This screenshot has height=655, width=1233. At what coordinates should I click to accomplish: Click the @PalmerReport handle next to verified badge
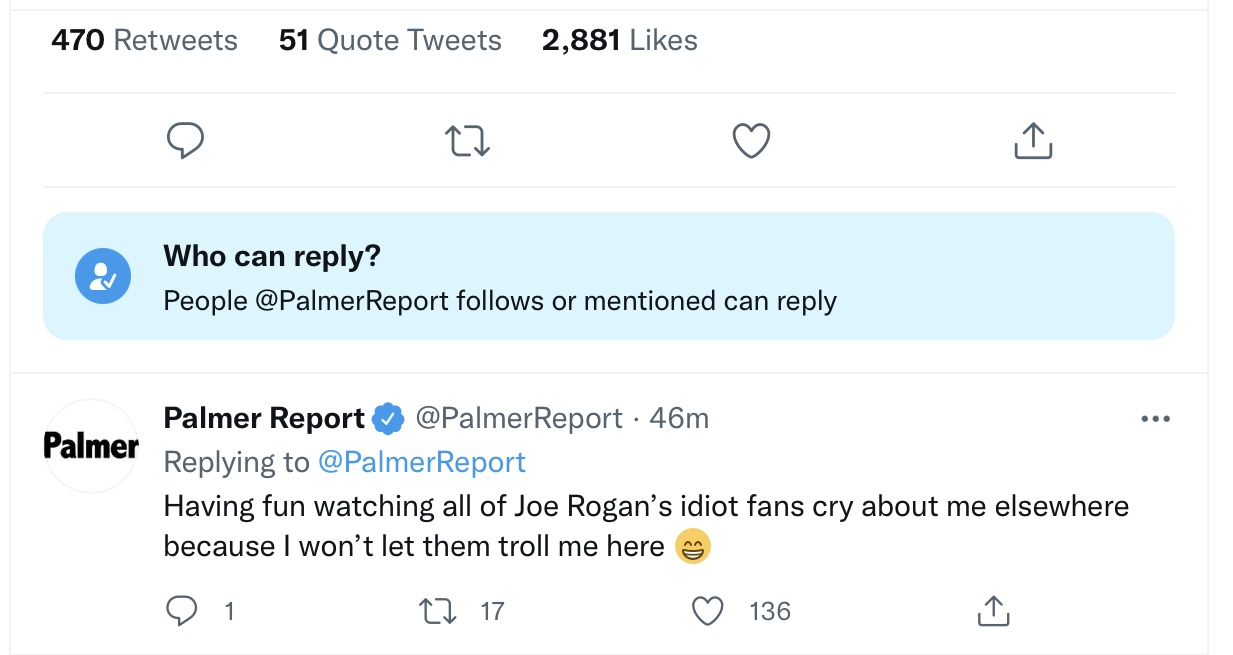(518, 418)
